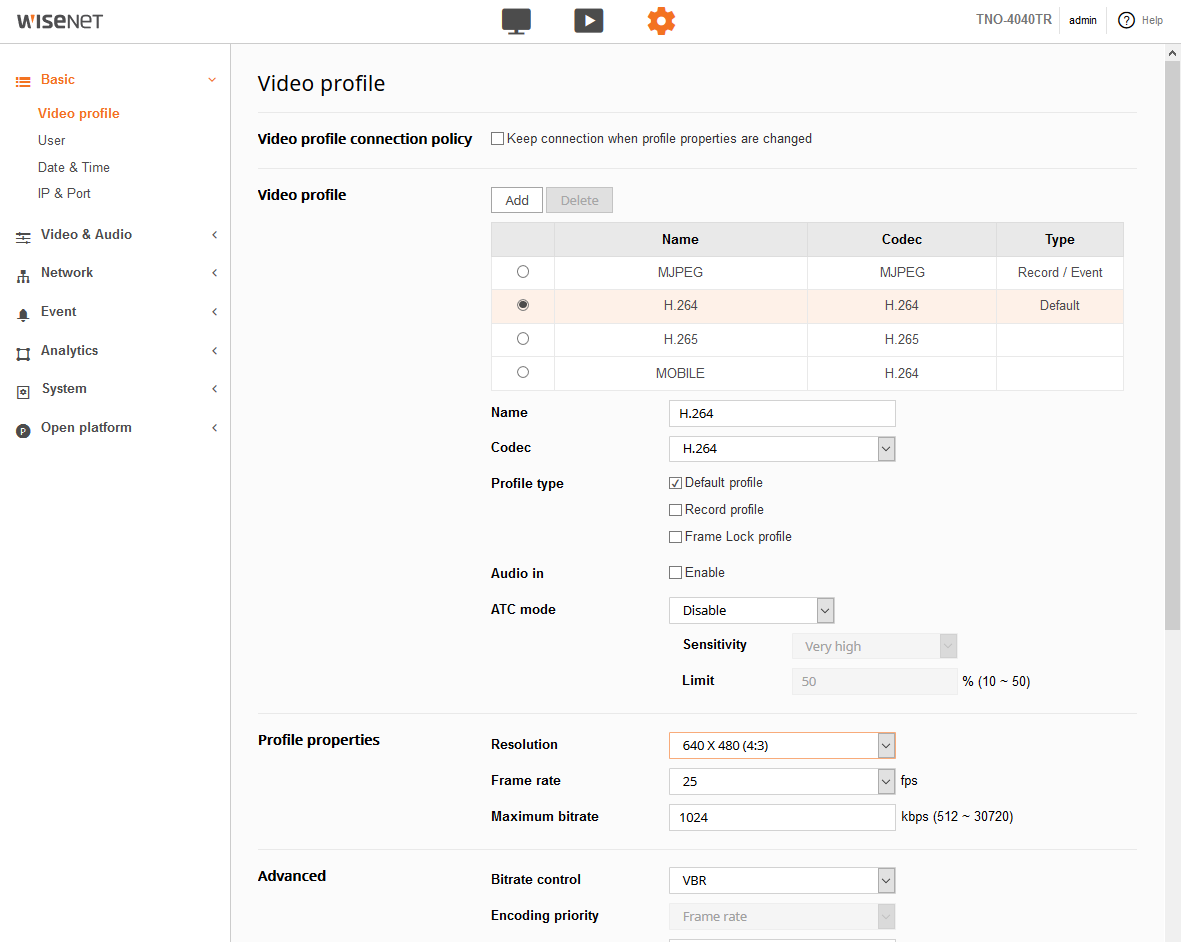Click the Add profile button
Viewport: 1181px width, 942px height.
(517, 200)
